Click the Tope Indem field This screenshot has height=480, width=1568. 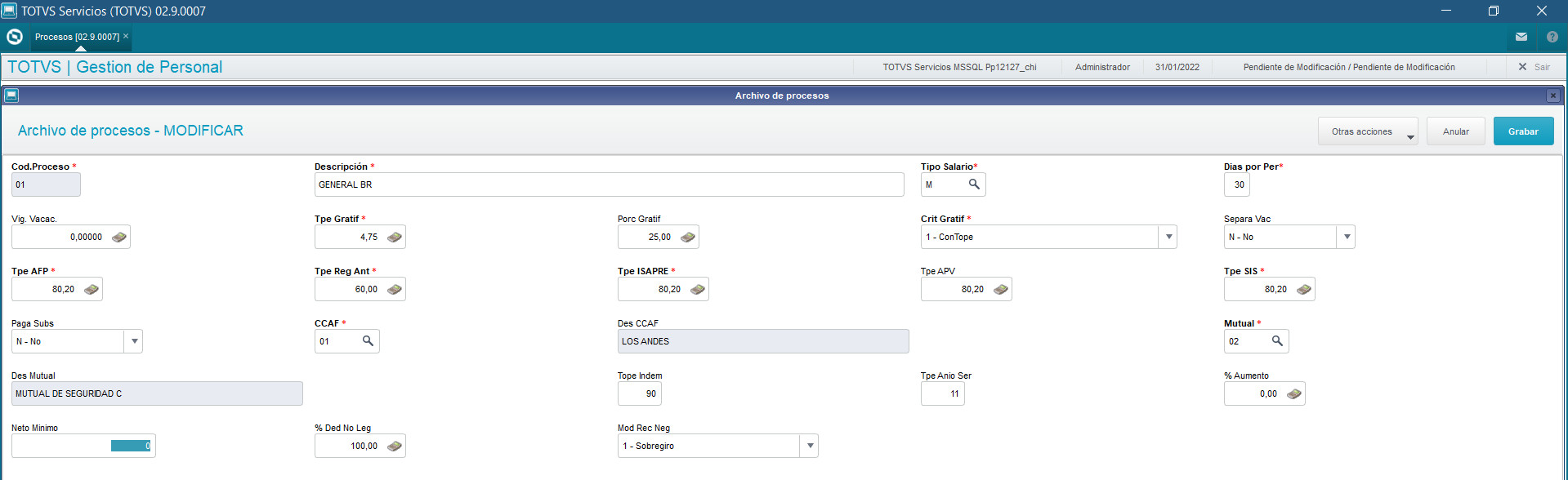coord(639,393)
